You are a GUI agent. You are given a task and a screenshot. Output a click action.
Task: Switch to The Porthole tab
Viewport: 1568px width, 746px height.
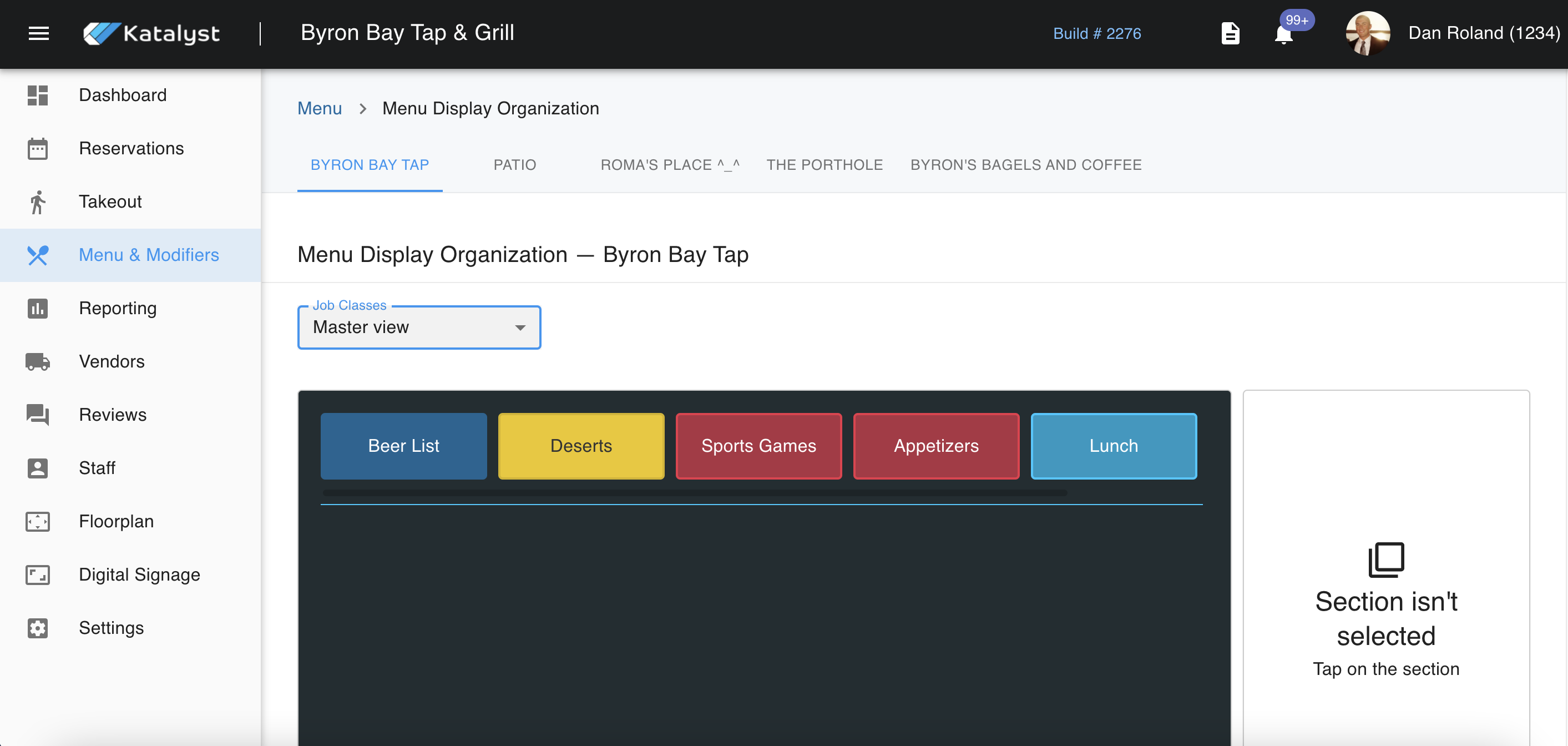[824, 165]
